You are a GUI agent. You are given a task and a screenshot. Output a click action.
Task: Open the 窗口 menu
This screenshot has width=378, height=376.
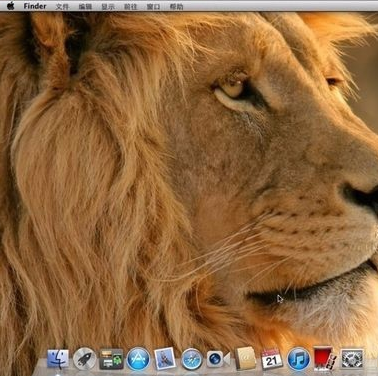[x=153, y=6]
